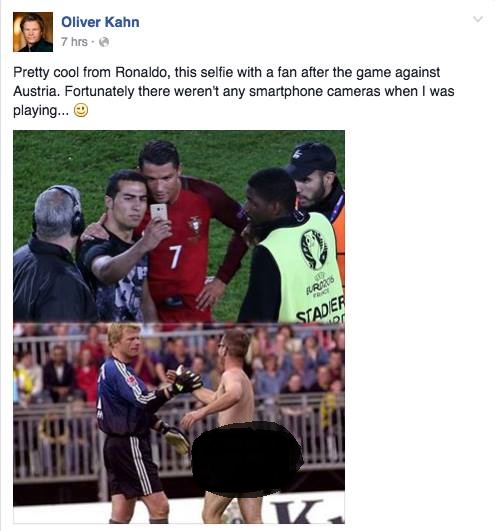This screenshot has height=531, width=495.
Task: Click the black censor blob in photo
Action: pyautogui.click(x=247, y=459)
